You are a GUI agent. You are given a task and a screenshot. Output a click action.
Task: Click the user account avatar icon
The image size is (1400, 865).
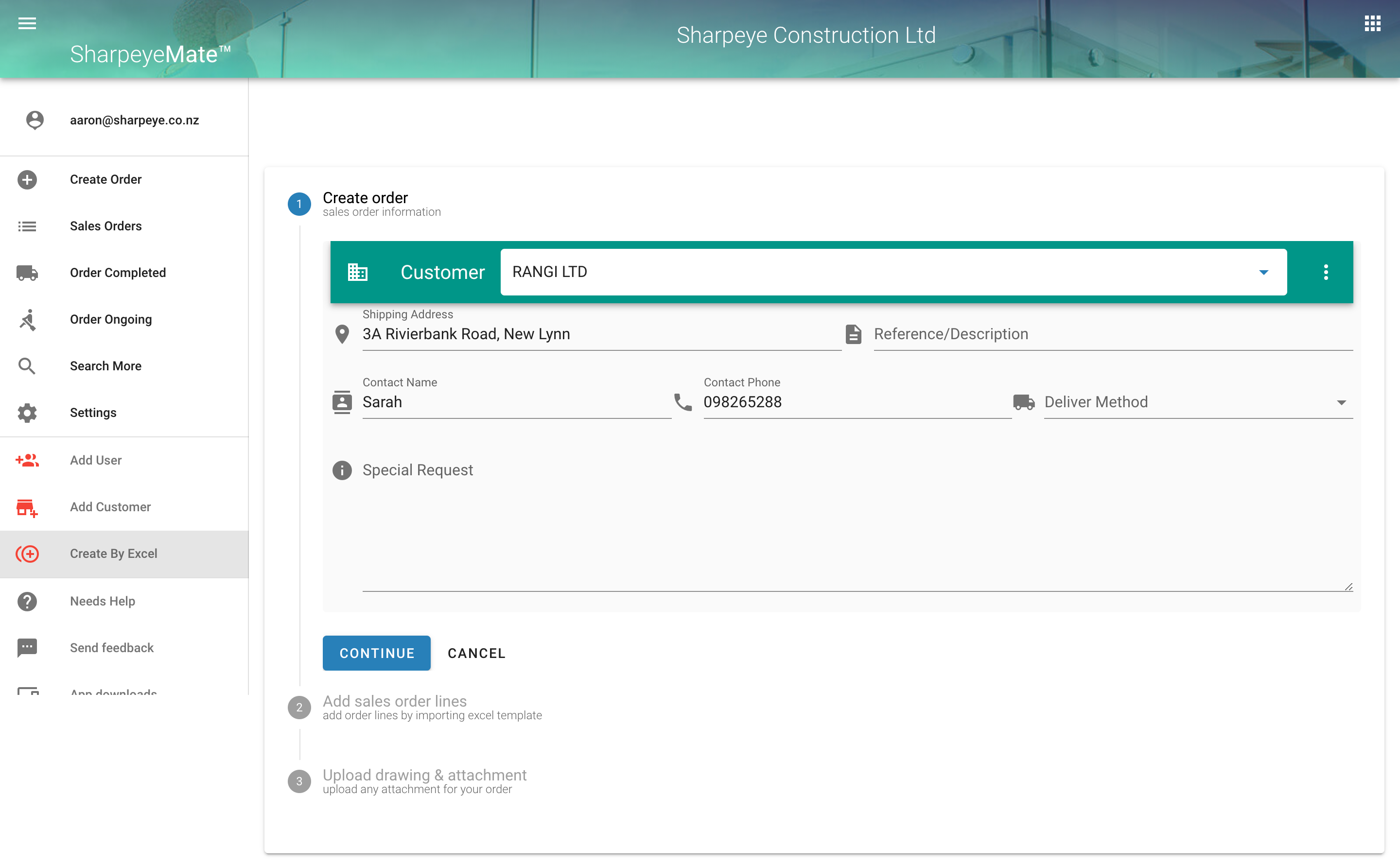[x=35, y=120]
